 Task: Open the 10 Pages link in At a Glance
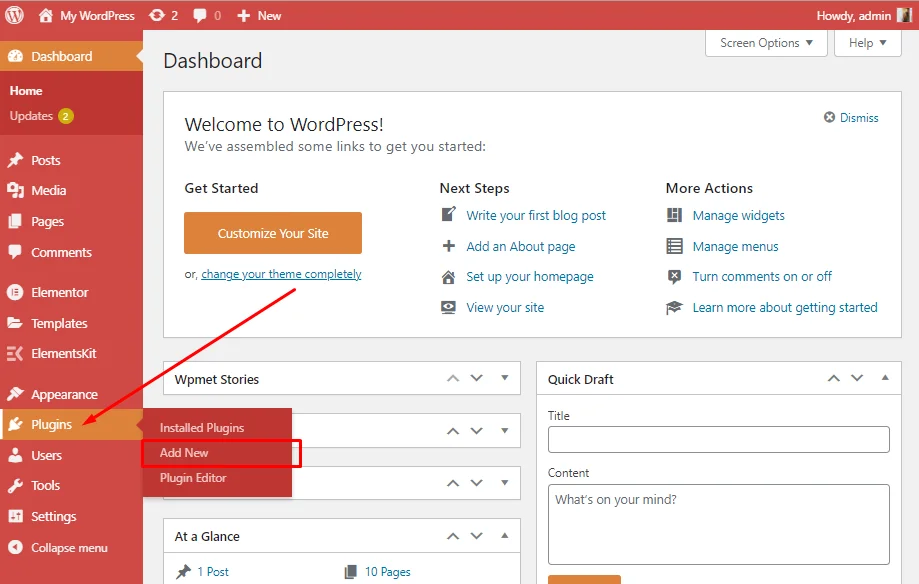click(x=387, y=572)
